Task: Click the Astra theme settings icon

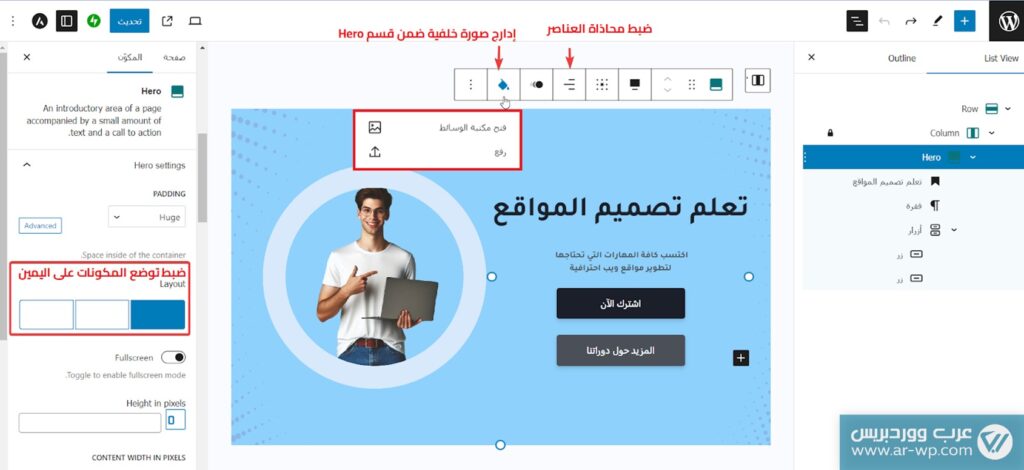Action: pyautogui.click(x=40, y=21)
